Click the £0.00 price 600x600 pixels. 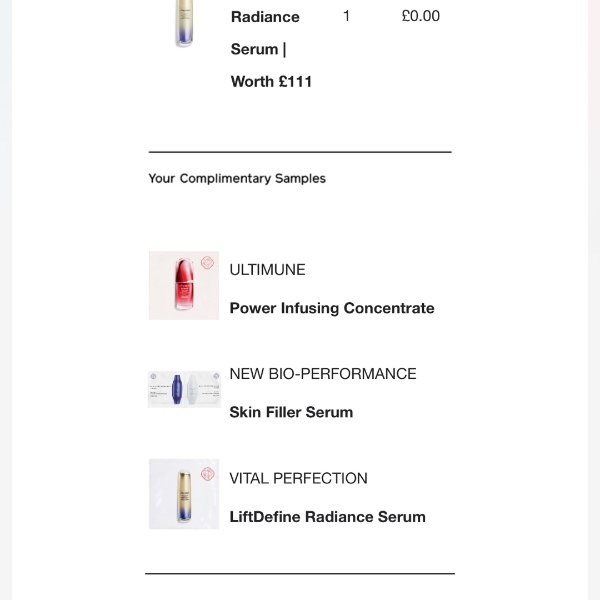pyautogui.click(x=420, y=16)
